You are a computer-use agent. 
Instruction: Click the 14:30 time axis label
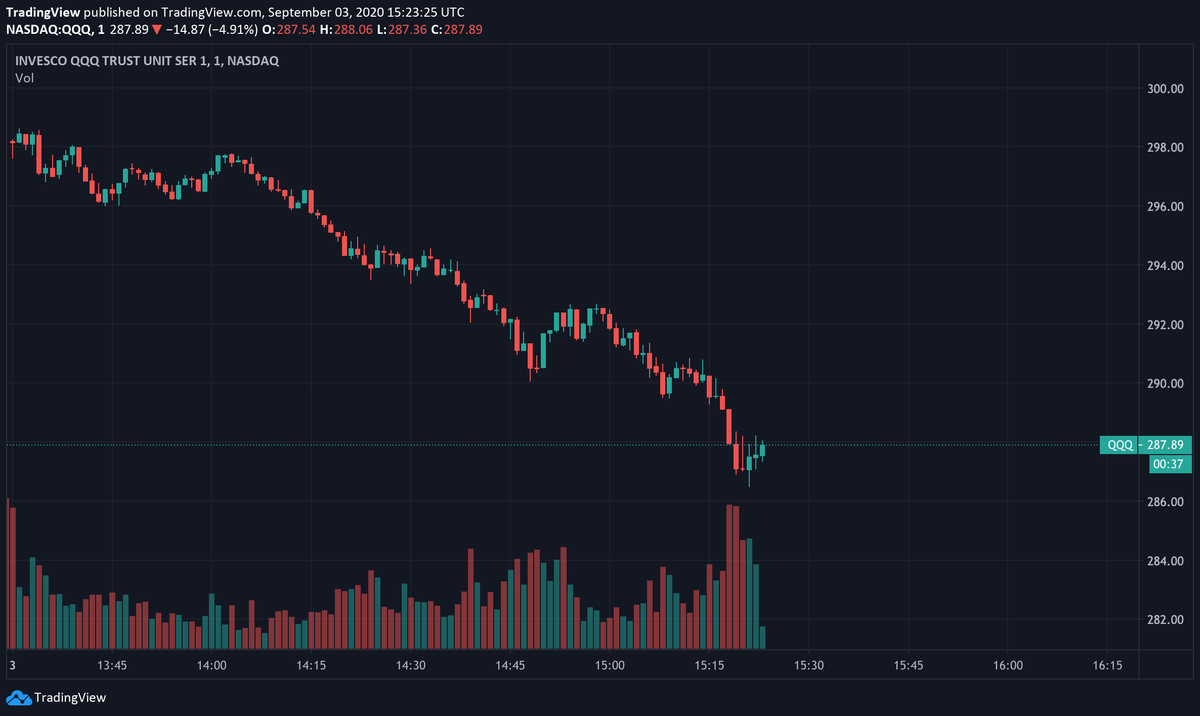pos(411,665)
